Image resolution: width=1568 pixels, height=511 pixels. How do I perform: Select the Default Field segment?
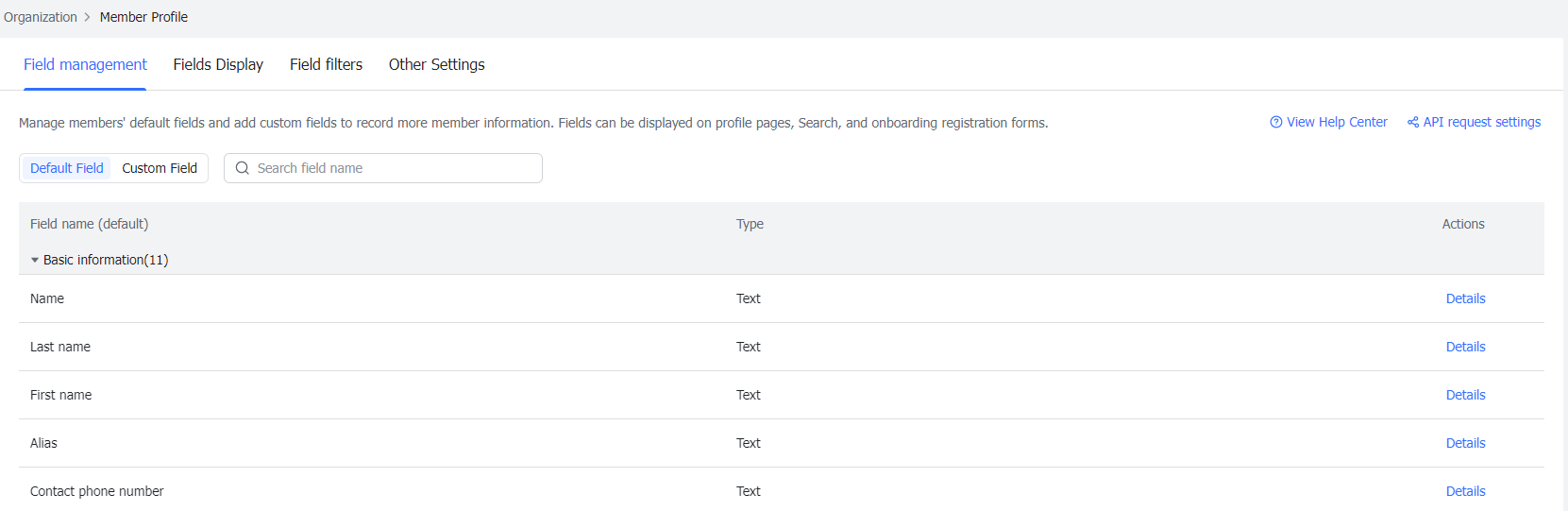click(67, 168)
